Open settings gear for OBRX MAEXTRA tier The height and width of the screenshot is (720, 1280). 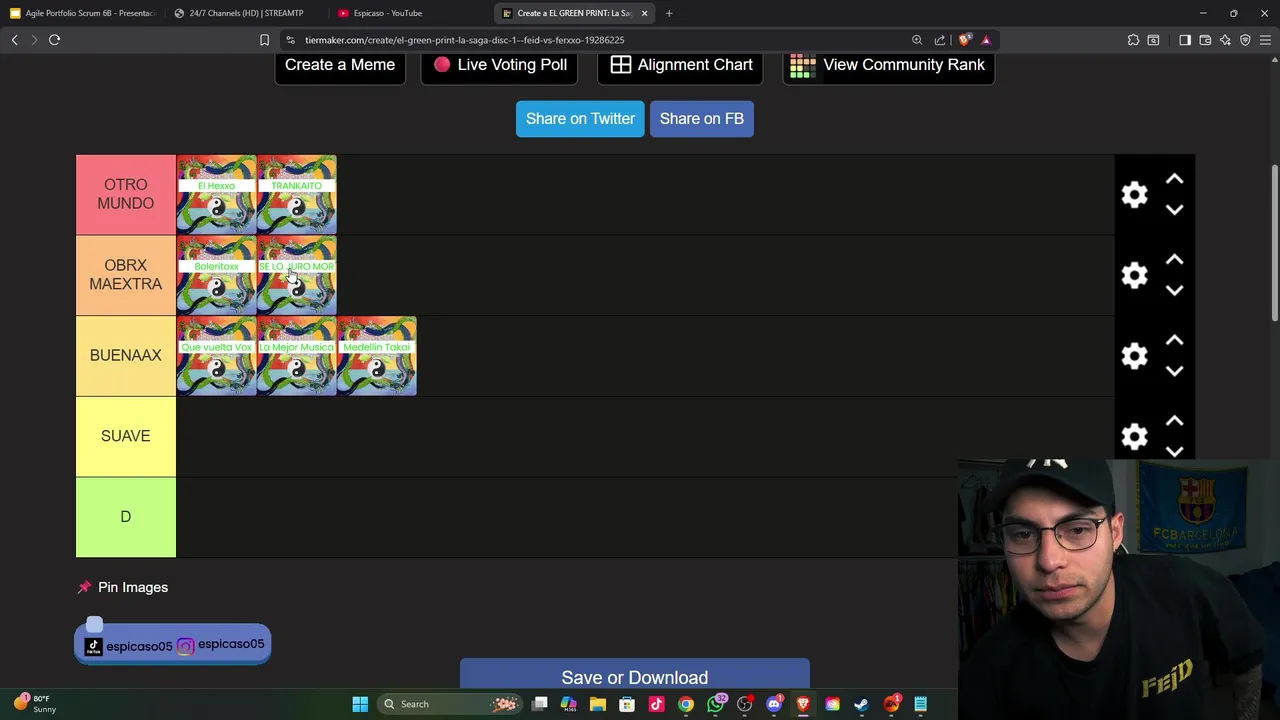tap(1134, 275)
